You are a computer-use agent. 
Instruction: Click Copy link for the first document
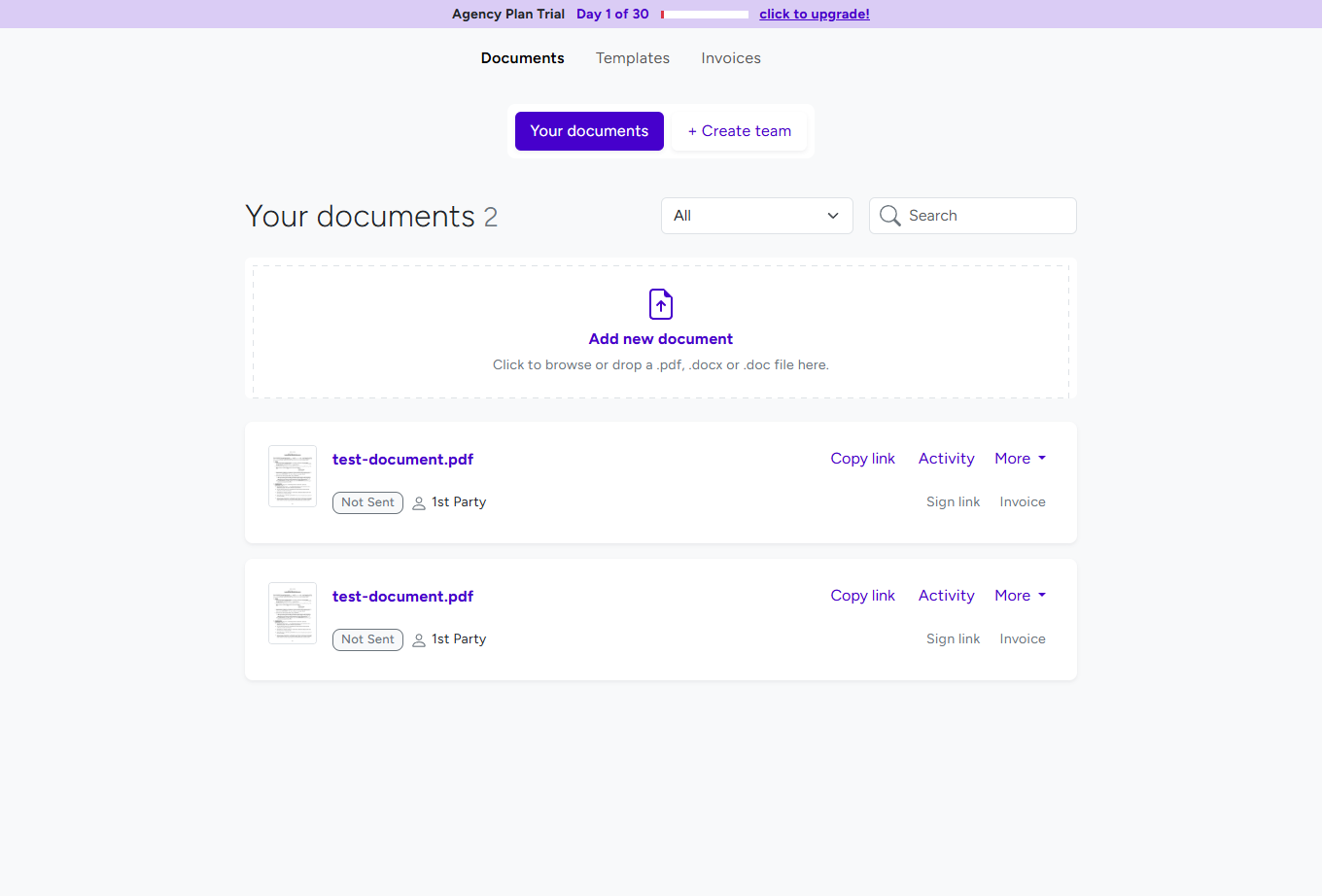[x=862, y=458]
